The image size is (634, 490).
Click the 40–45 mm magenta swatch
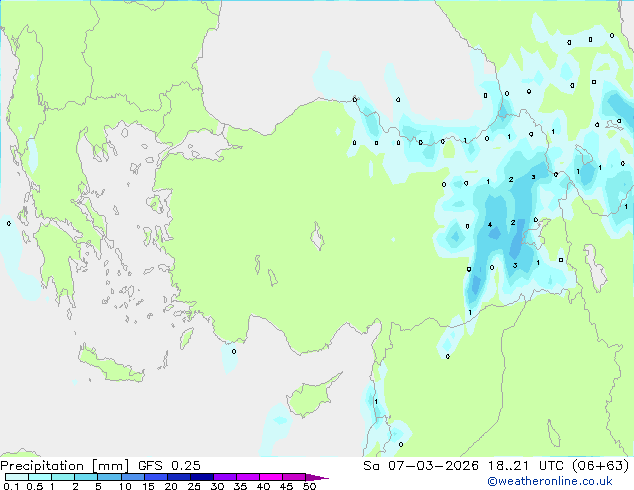click(x=271, y=477)
